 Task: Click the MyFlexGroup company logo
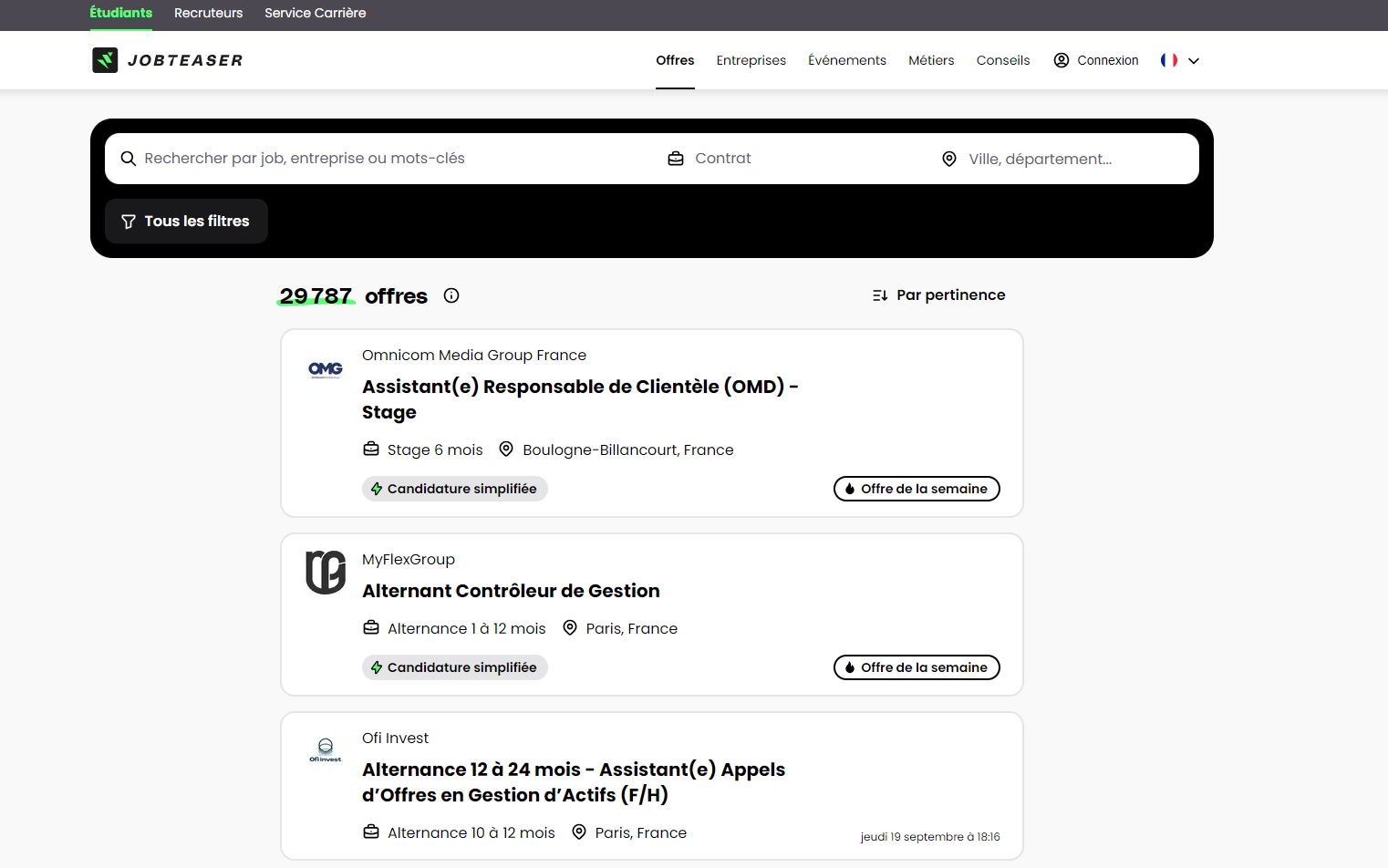coord(326,573)
